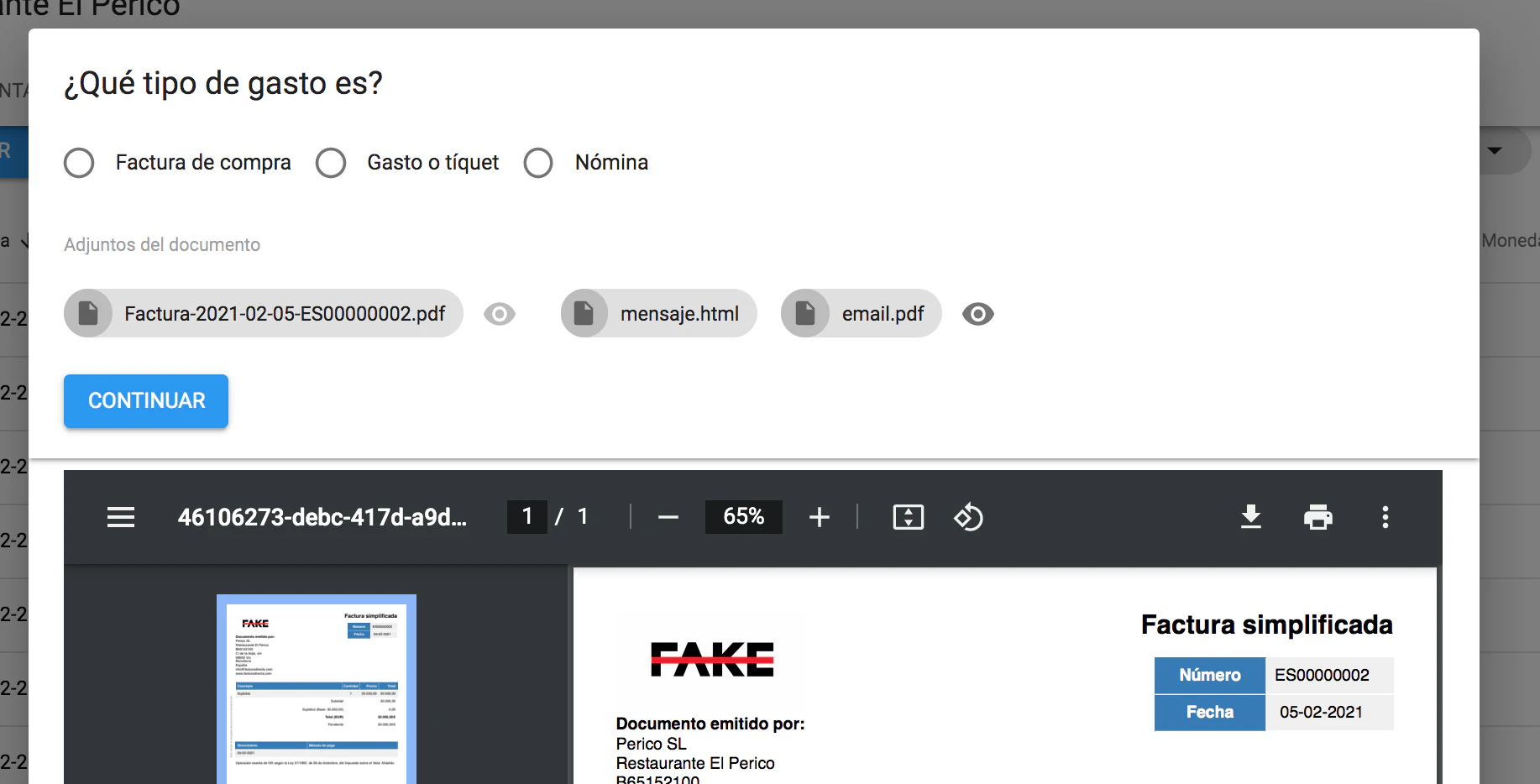Open the PDF viewer more actions menu

pos(1385,517)
